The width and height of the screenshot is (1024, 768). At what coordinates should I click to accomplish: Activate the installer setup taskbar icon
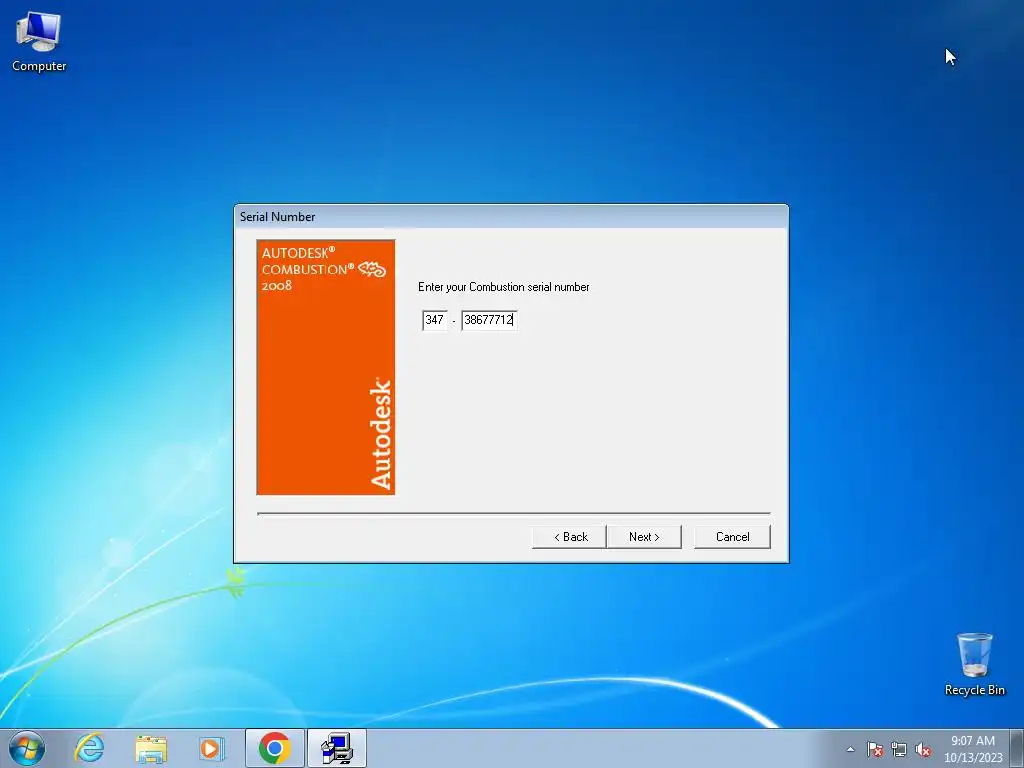(337, 748)
